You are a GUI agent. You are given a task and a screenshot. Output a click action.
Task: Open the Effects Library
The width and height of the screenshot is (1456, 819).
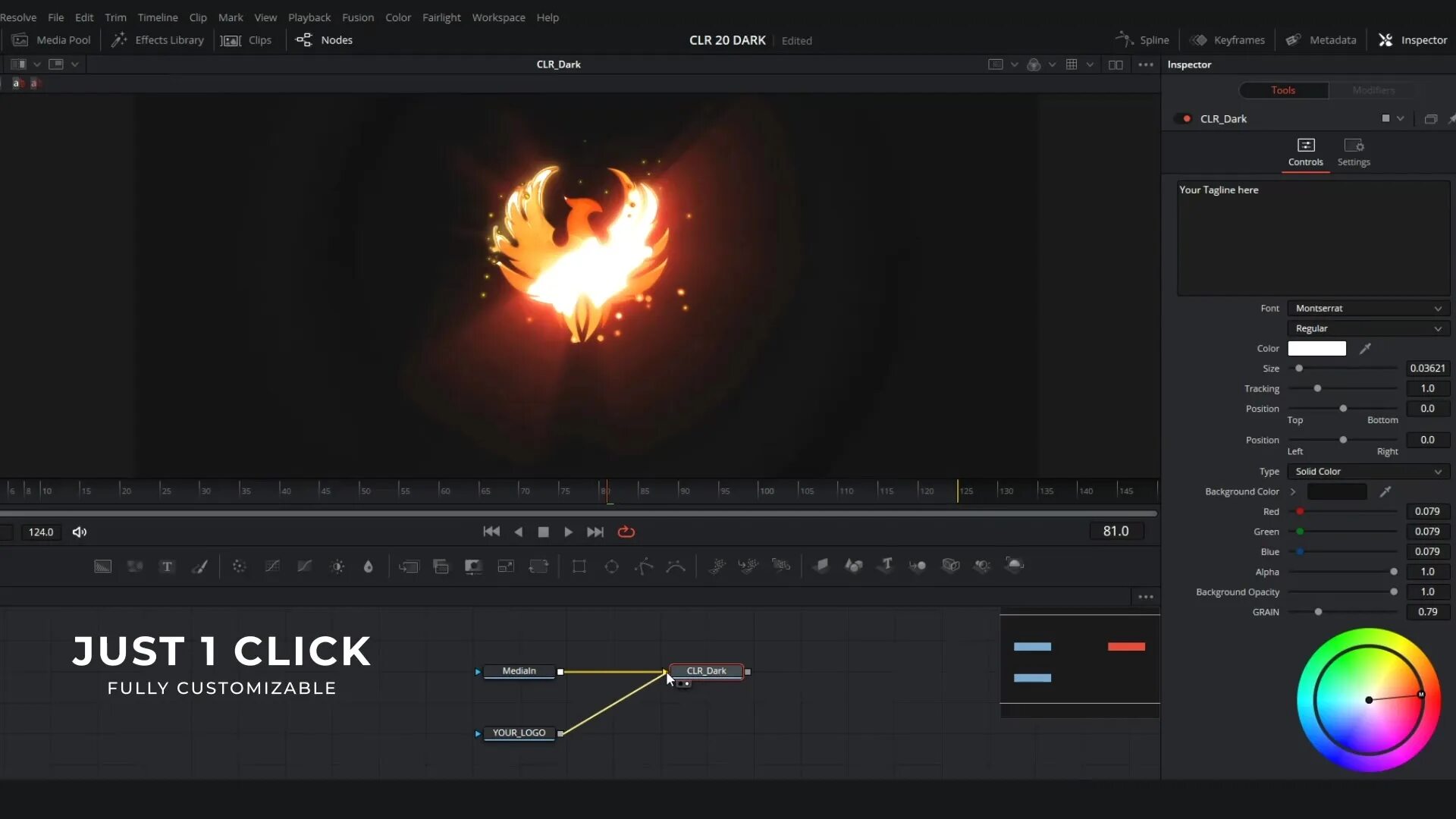[x=157, y=40]
